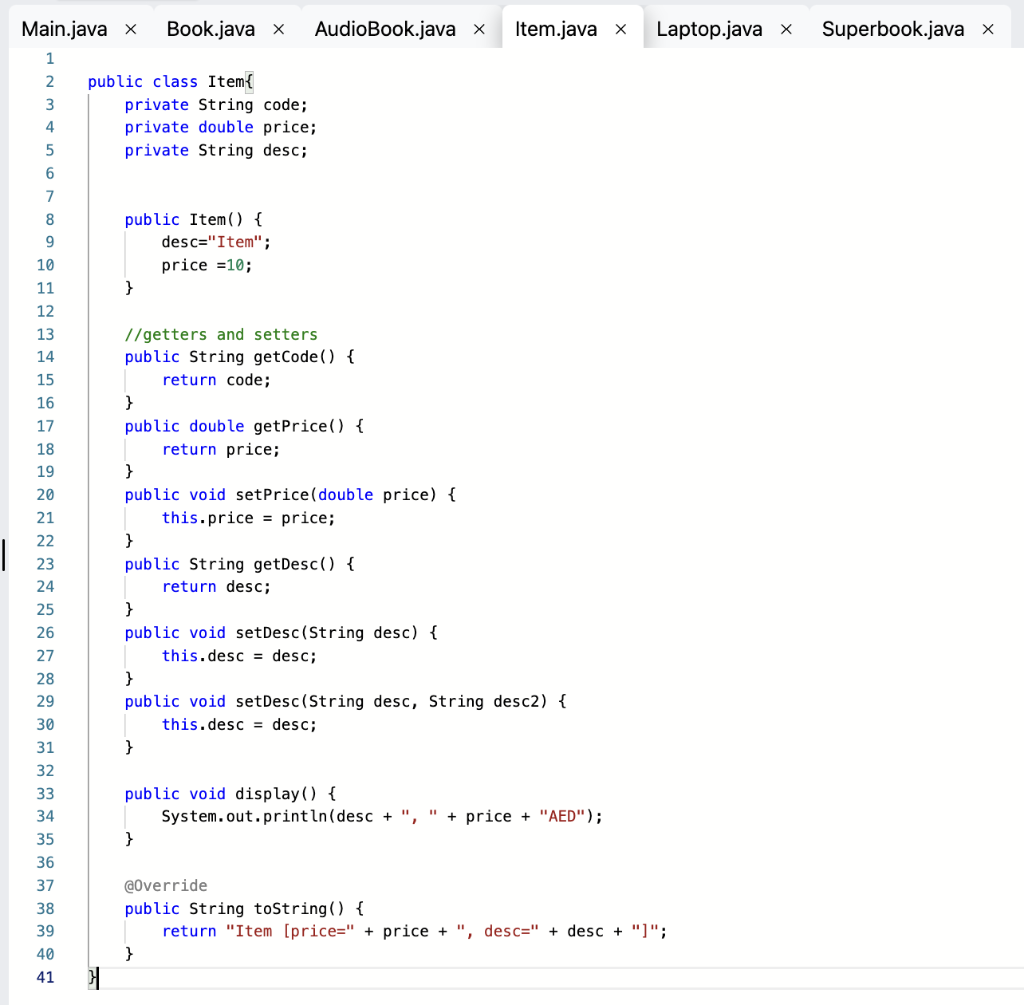Close the Laptop.java tab

point(786,29)
